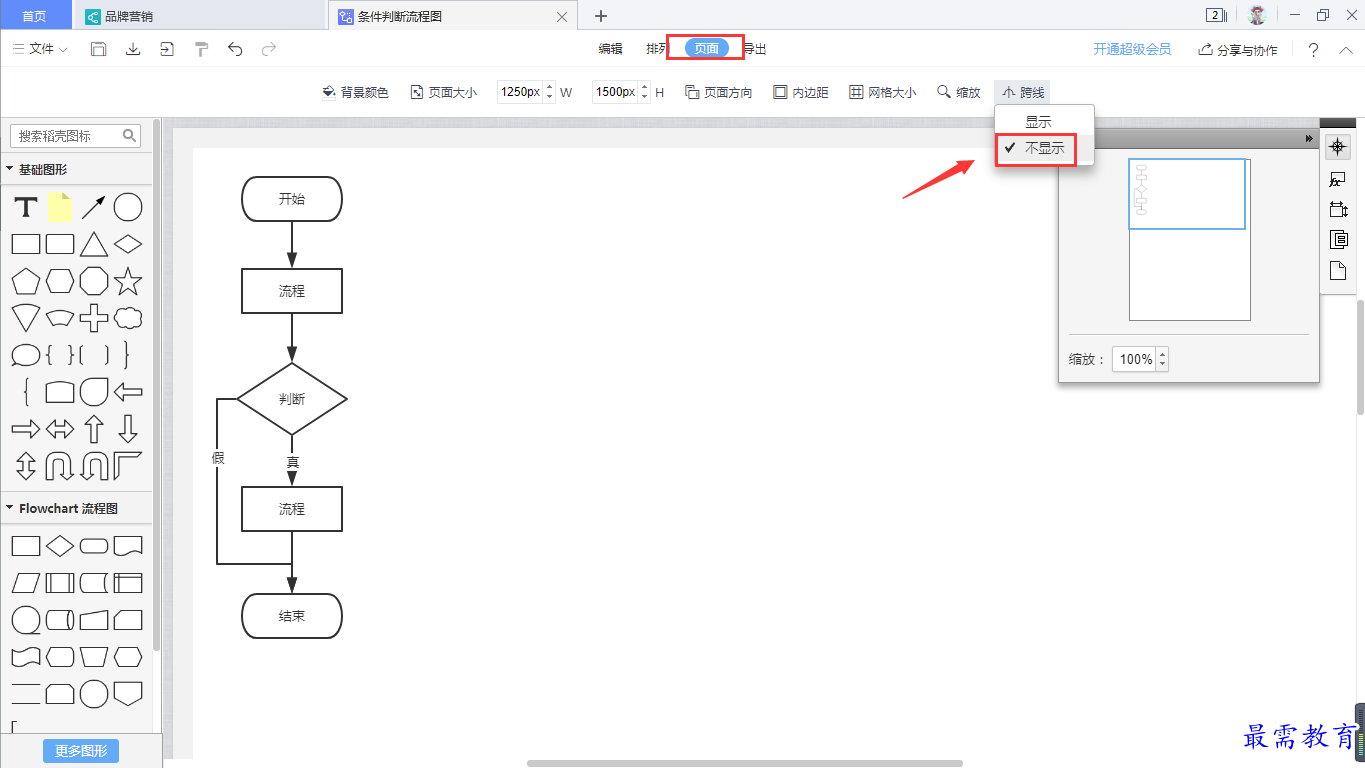This screenshot has height=768, width=1365.
Task: Select the pentagon shape
Action: [26, 282]
